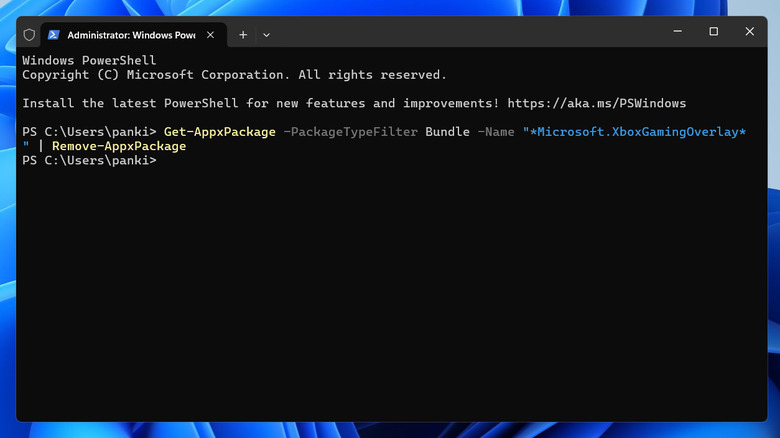Open a new tab with plus button
This screenshot has width=780, height=438.
coord(243,34)
